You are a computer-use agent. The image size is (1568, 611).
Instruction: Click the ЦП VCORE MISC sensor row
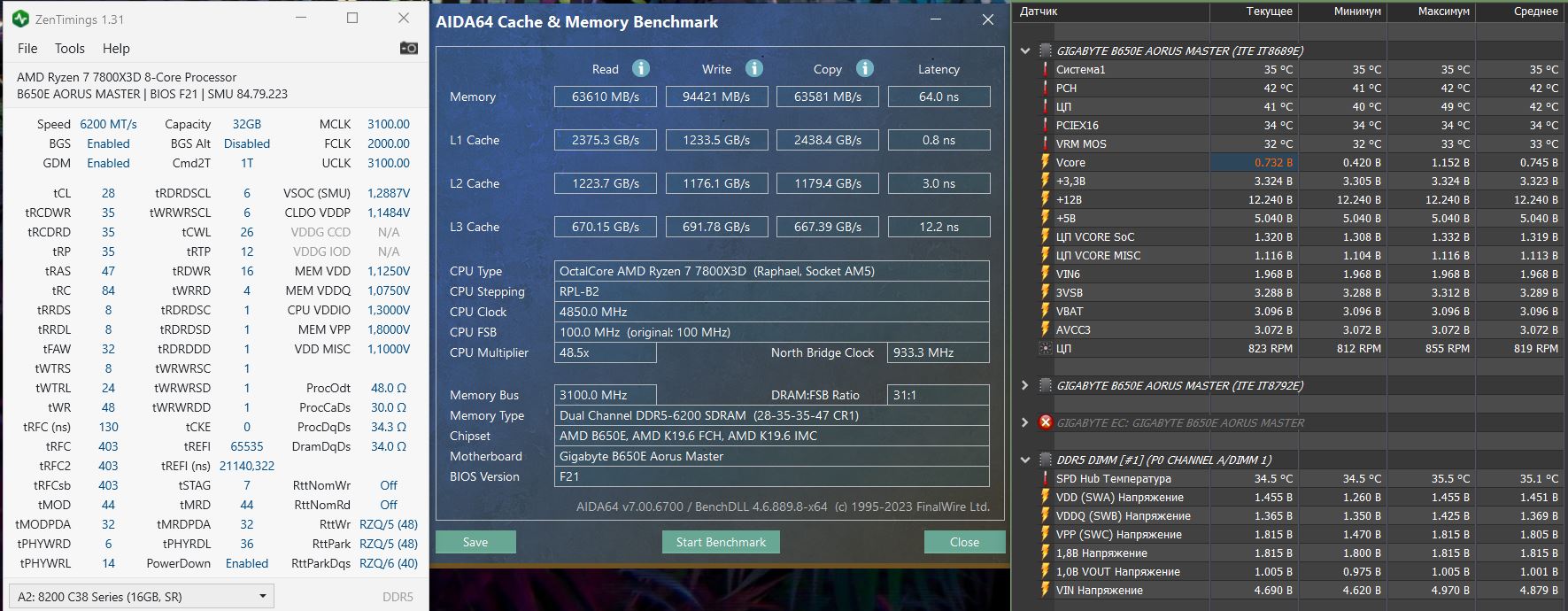1289,255
